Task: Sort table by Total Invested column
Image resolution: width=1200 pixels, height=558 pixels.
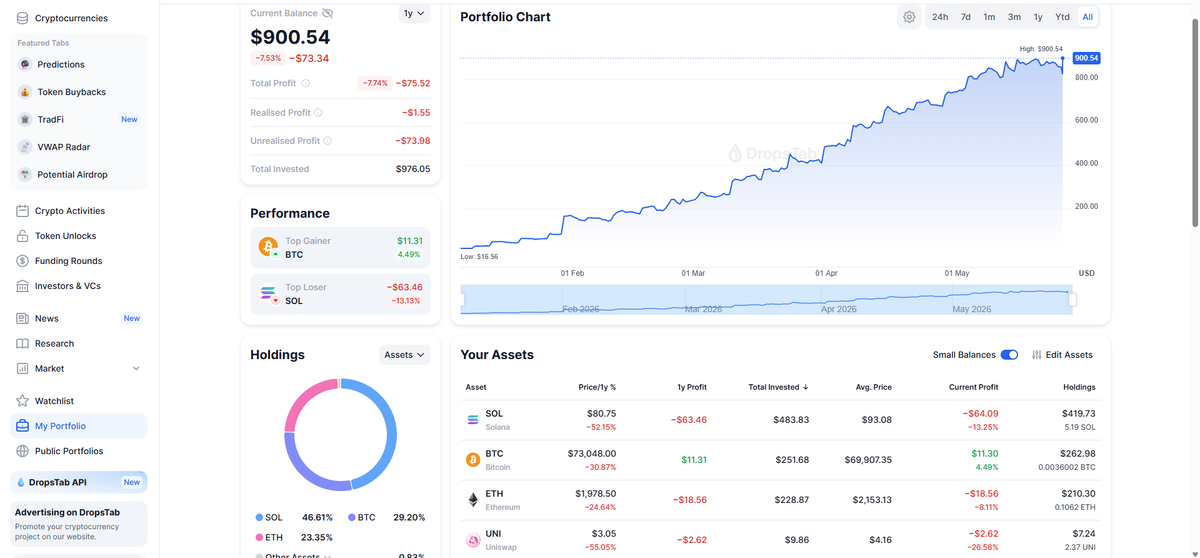Action: 780,387
